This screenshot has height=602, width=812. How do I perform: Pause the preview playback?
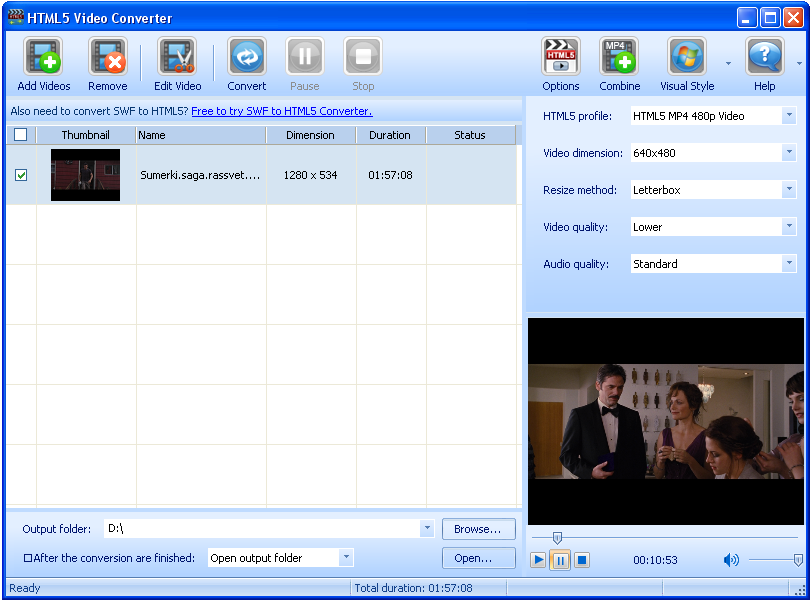pyautogui.click(x=560, y=560)
